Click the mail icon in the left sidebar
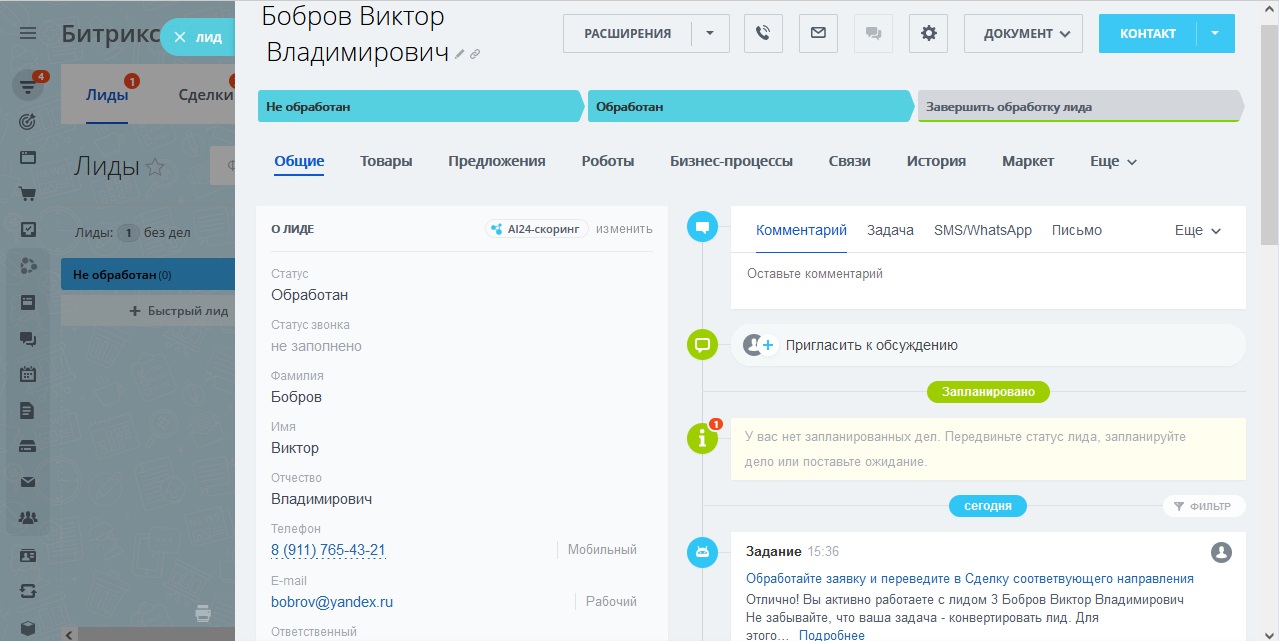 pyautogui.click(x=27, y=488)
